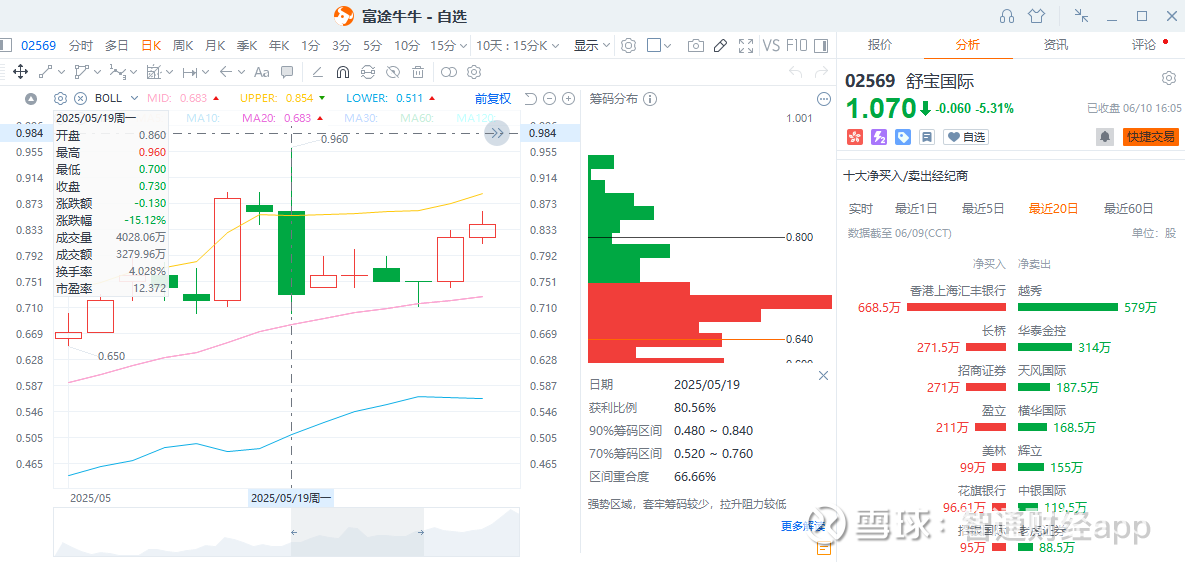The image size is (1185, 562).
Task: Select the move/pan crosshair tool
Action: click(x=20, y=73)
